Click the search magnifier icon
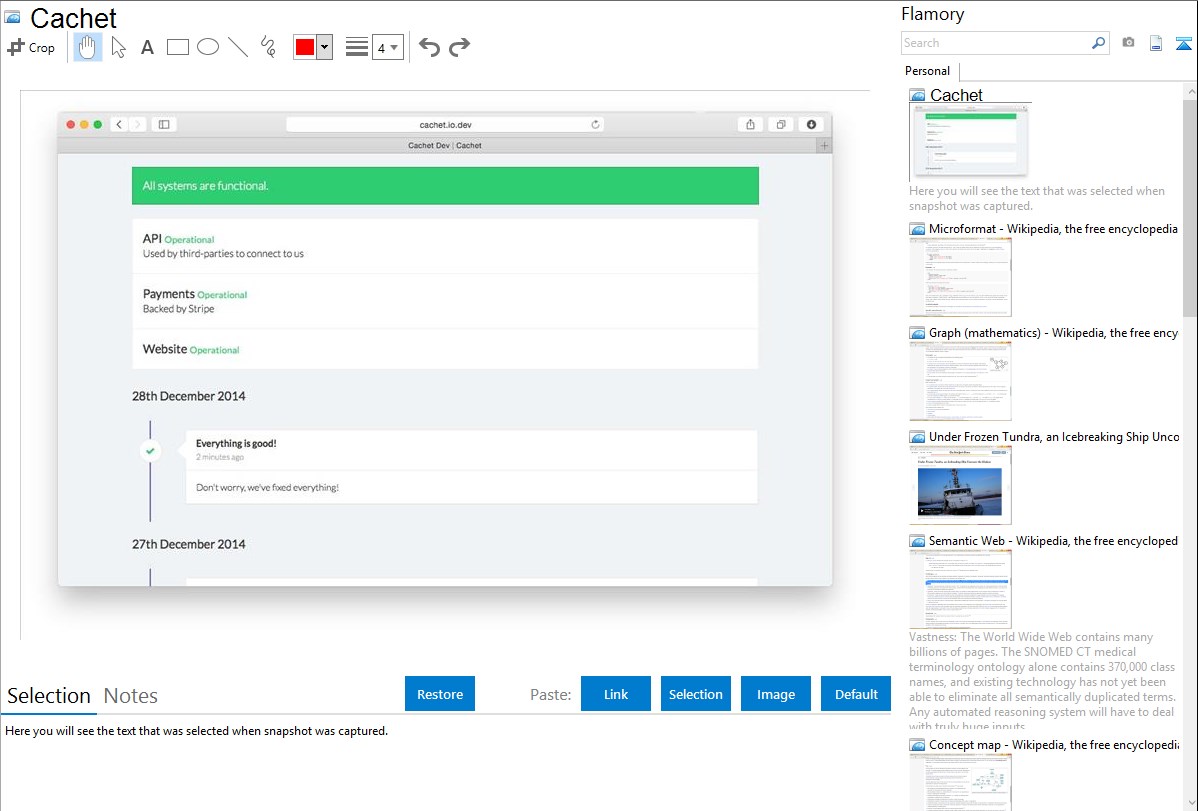This screenshot has height=811, width=1198. (x=1099, y=43)
